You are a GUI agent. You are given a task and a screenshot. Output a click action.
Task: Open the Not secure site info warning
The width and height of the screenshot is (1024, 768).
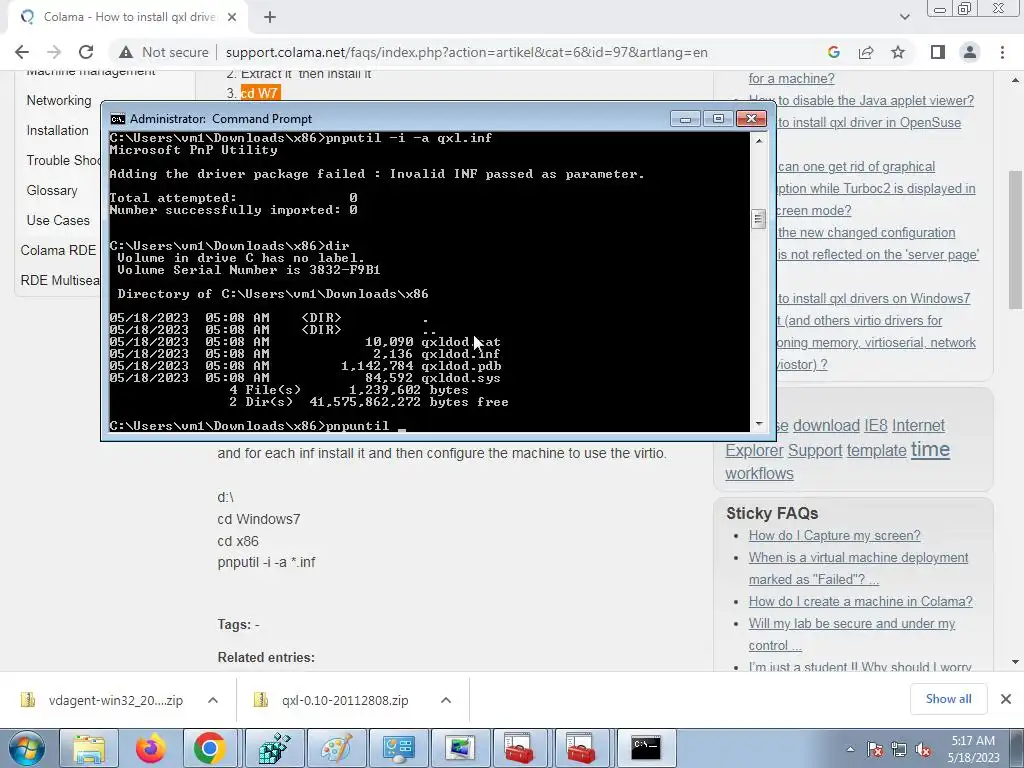click(163, 52)
